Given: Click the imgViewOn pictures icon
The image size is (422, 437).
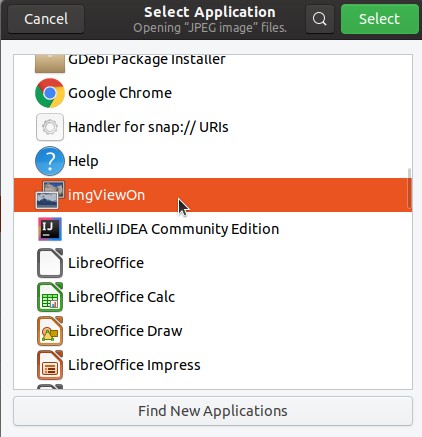Looking at the screenshot, I should pyautogui.click(x=50, y=195).
